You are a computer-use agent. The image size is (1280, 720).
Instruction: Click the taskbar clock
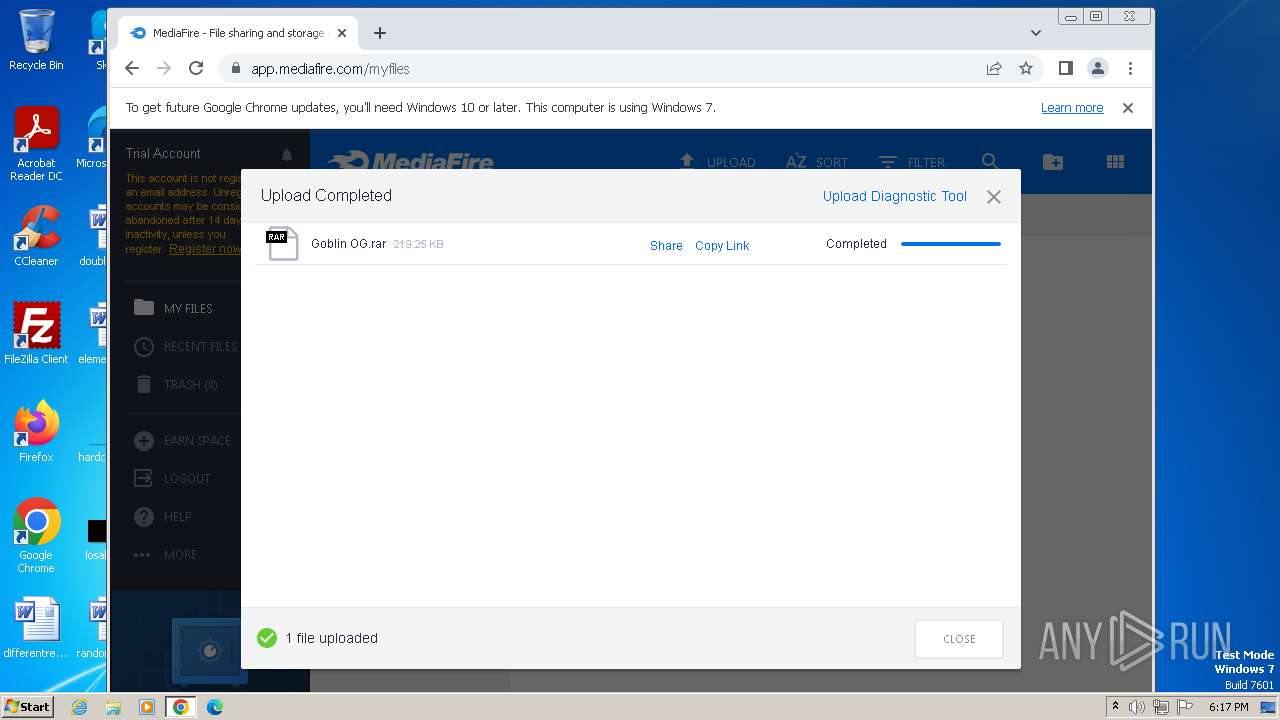(1229, 707)
